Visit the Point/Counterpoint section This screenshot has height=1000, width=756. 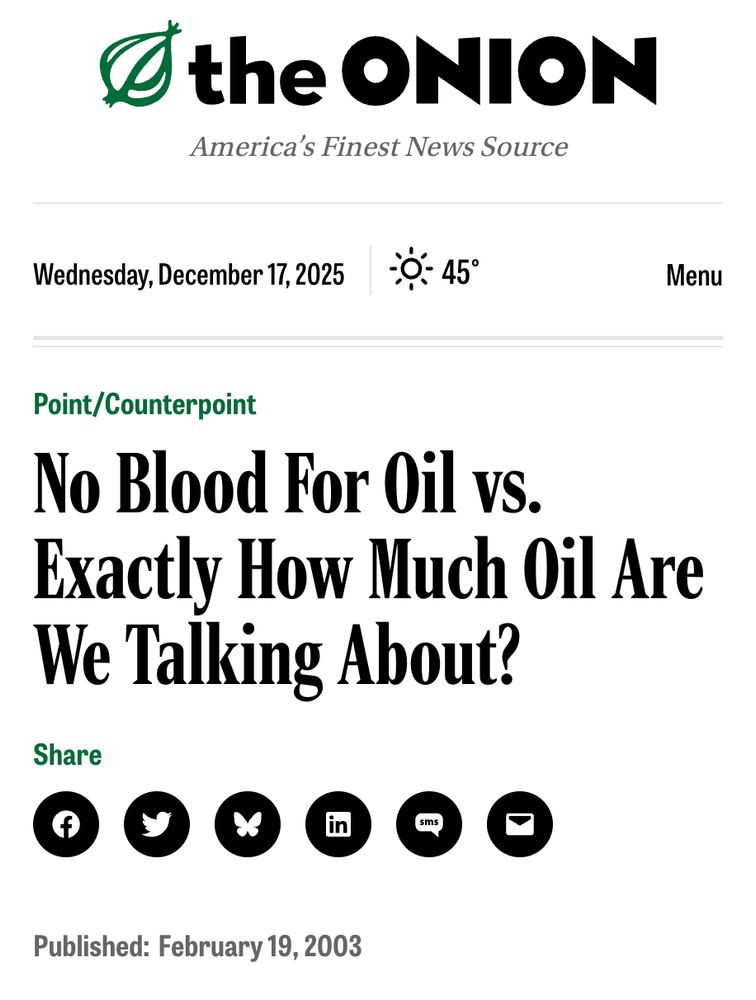144,404
